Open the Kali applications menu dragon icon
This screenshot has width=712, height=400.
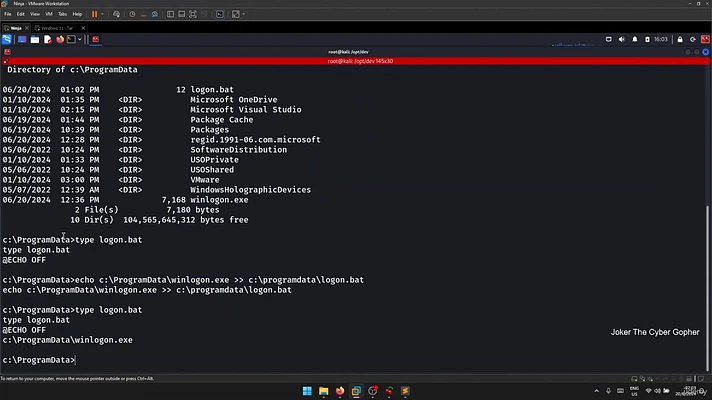(7, 39)
